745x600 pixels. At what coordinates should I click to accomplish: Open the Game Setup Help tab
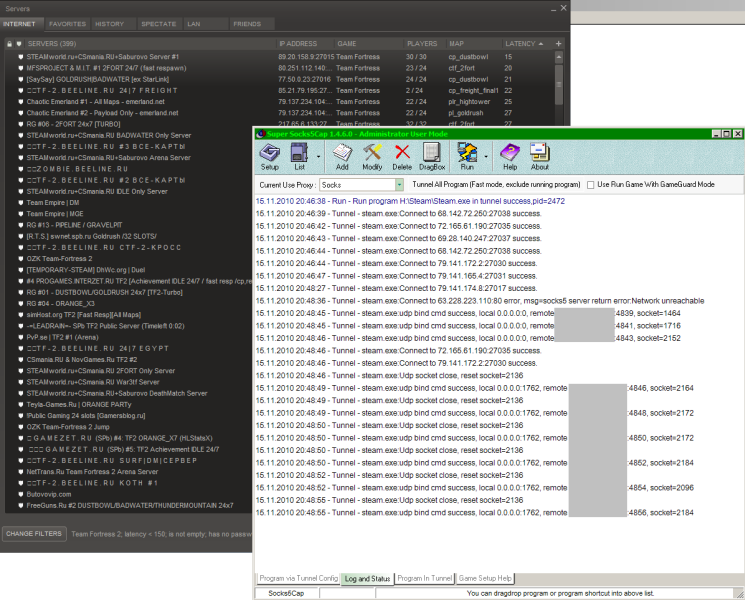(485, 578)
